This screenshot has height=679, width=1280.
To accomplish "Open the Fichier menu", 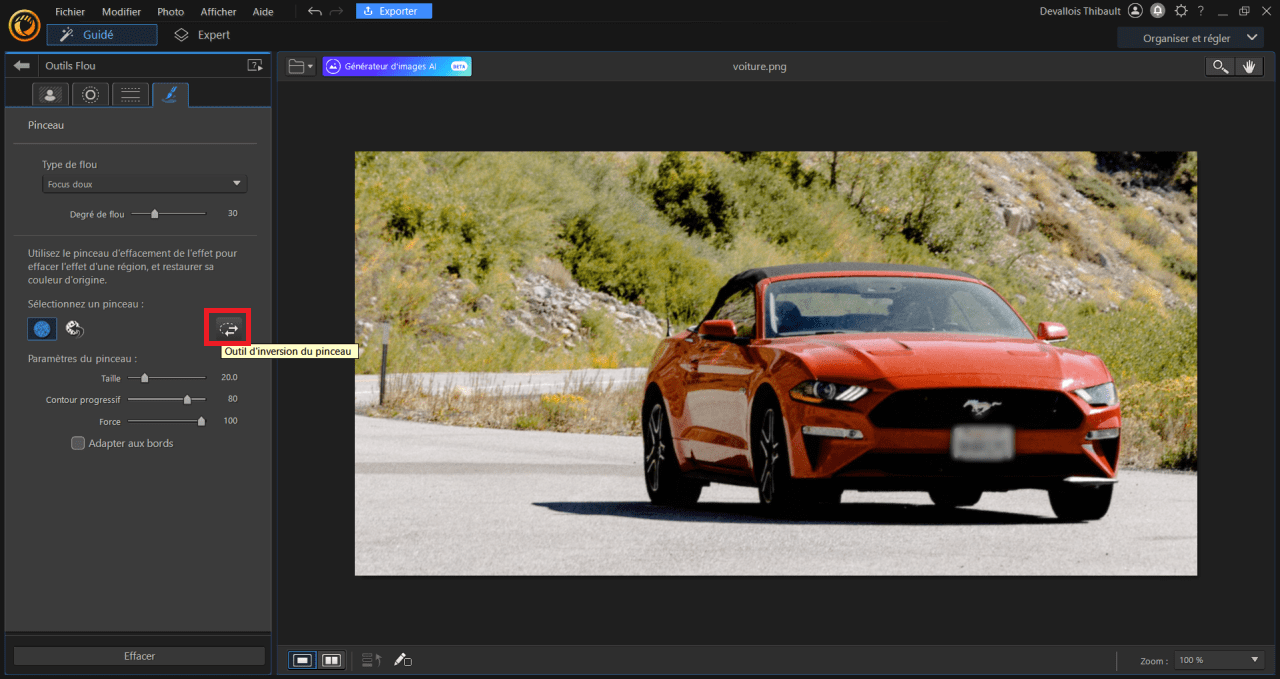I will [70, 12].
